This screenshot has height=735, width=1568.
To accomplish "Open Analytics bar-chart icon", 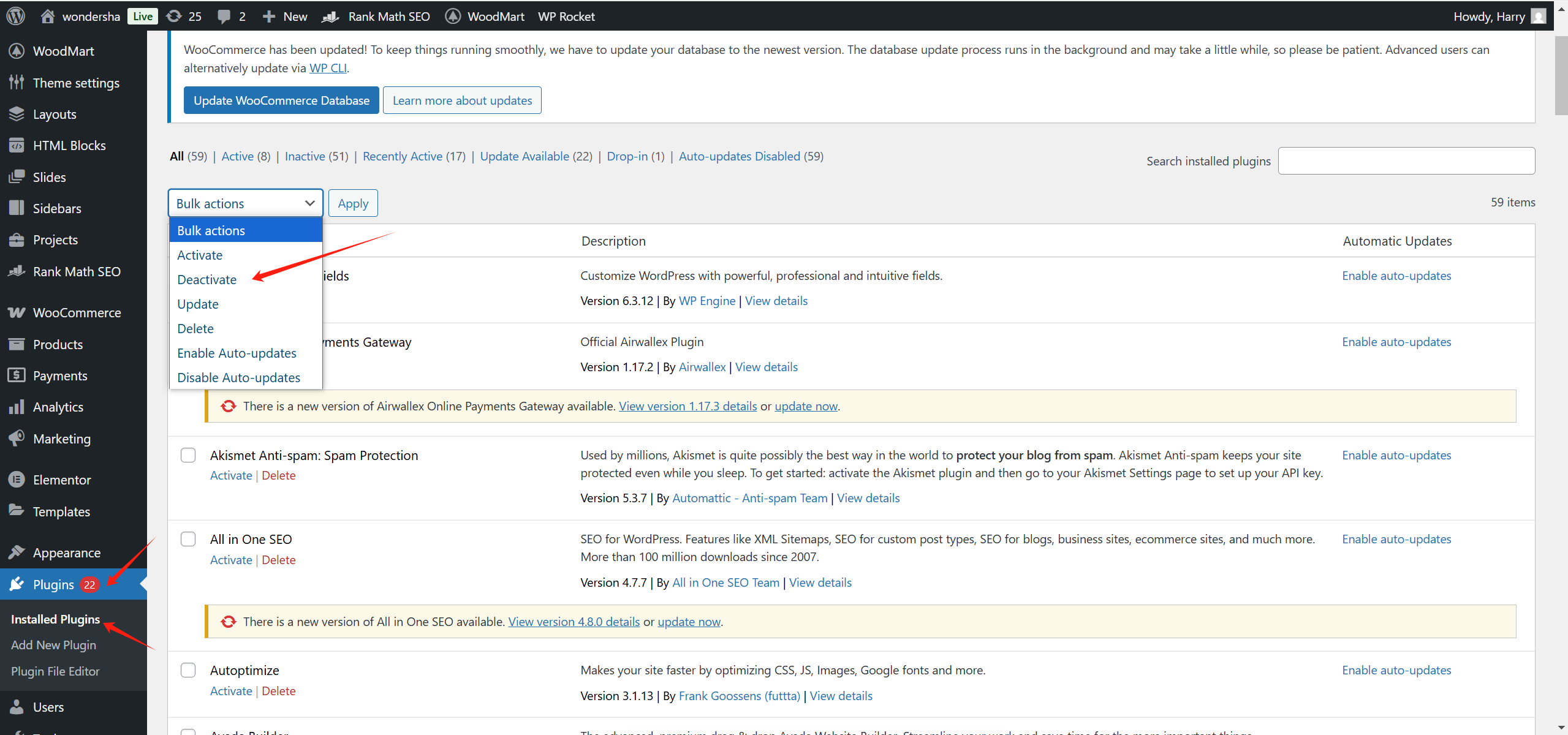I will point(17,407).
